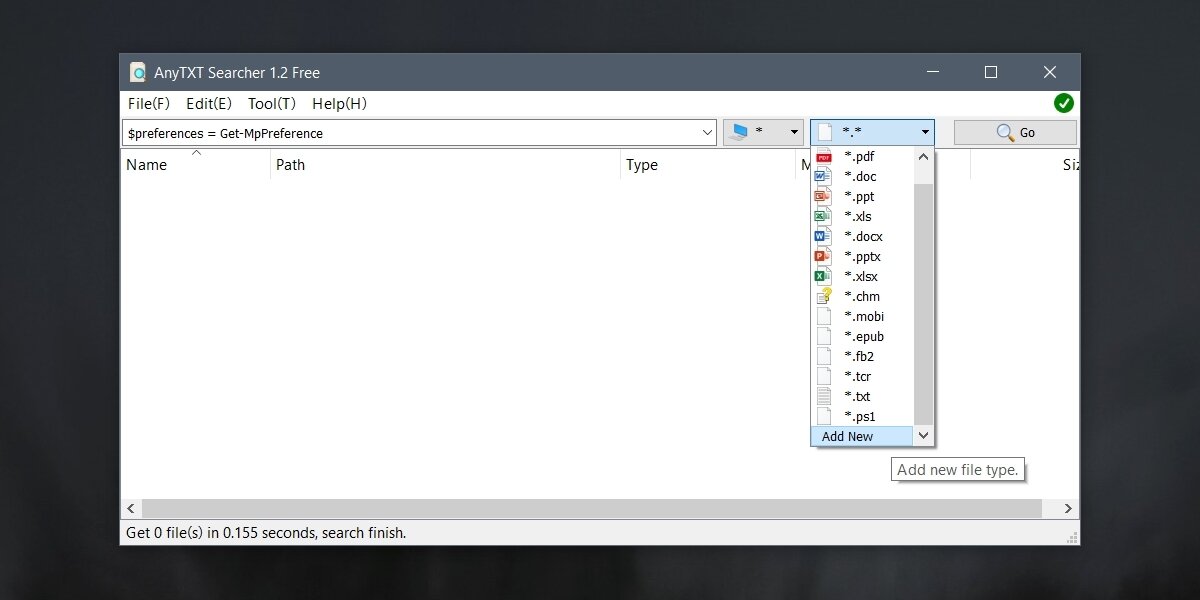Click the PowerPoint icon beside *.ppt
1200x600 pixels.
823,196
